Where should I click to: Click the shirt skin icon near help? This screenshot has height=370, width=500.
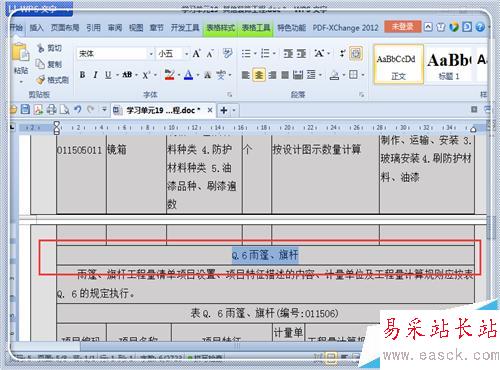coord(441,27)
